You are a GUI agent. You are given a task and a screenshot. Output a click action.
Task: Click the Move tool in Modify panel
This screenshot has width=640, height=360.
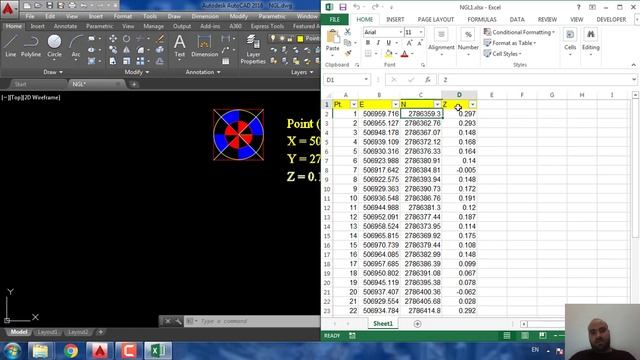pos(113,39)
